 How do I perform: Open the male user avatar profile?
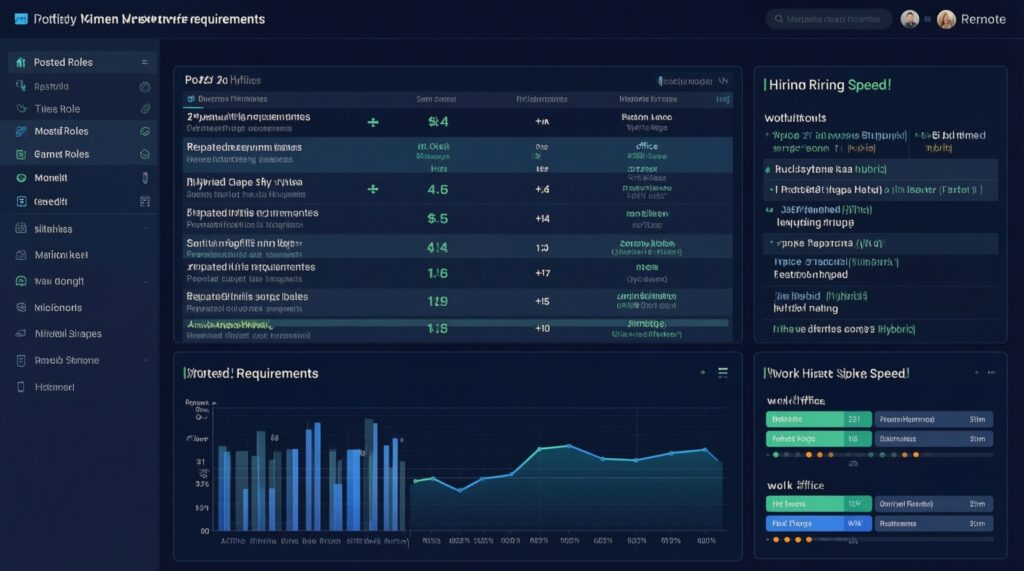(x=909, y=19)
